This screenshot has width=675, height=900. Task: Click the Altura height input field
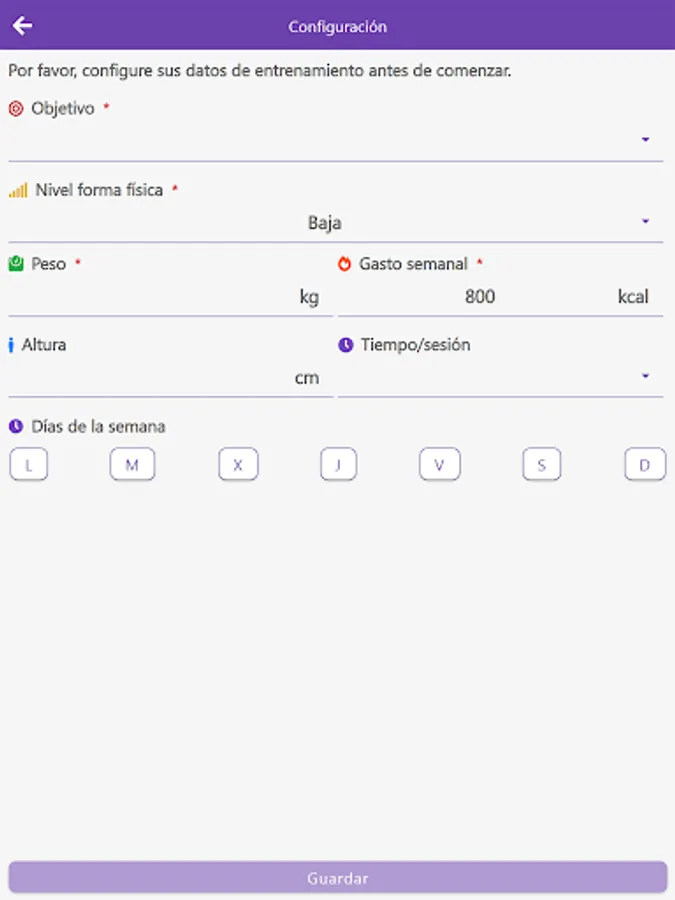click(x=150, y=378)
